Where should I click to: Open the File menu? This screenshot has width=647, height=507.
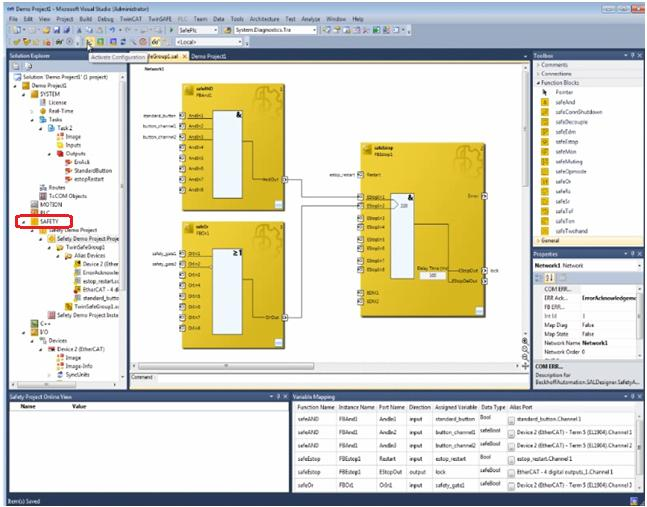pyautogui.click(x=13, y=19)
